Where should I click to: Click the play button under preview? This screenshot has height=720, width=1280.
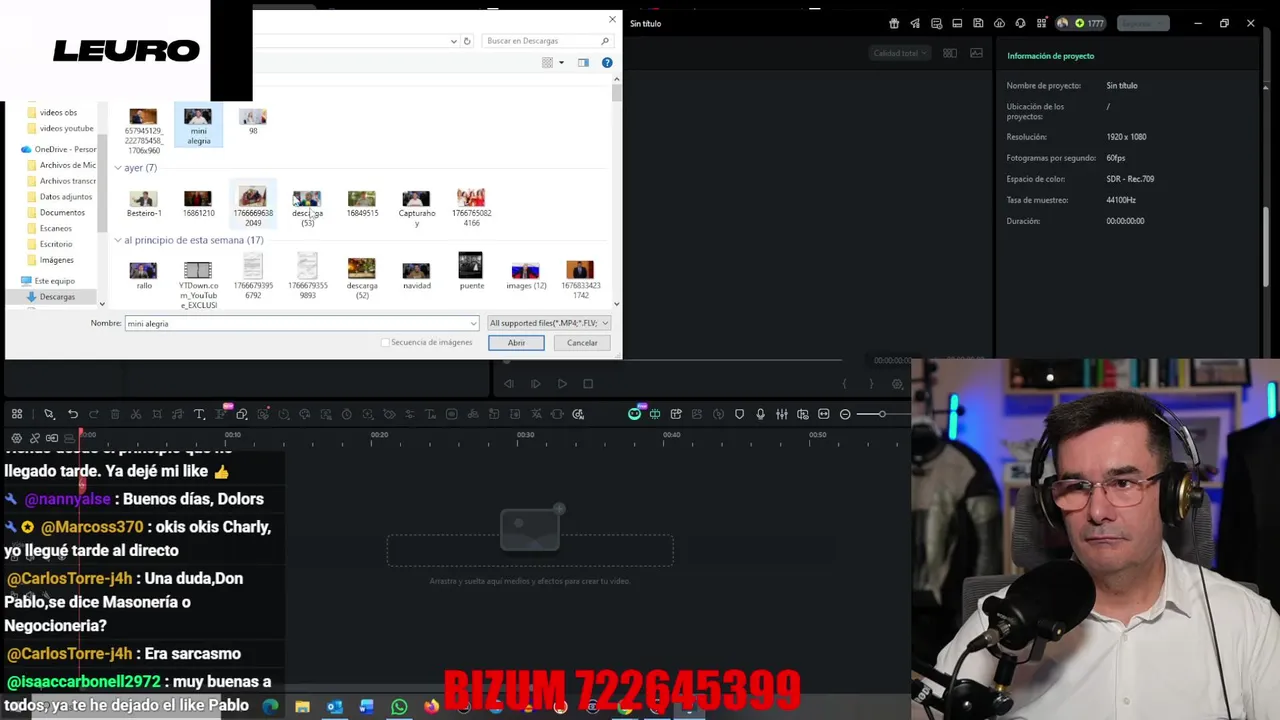pos(562,384)
